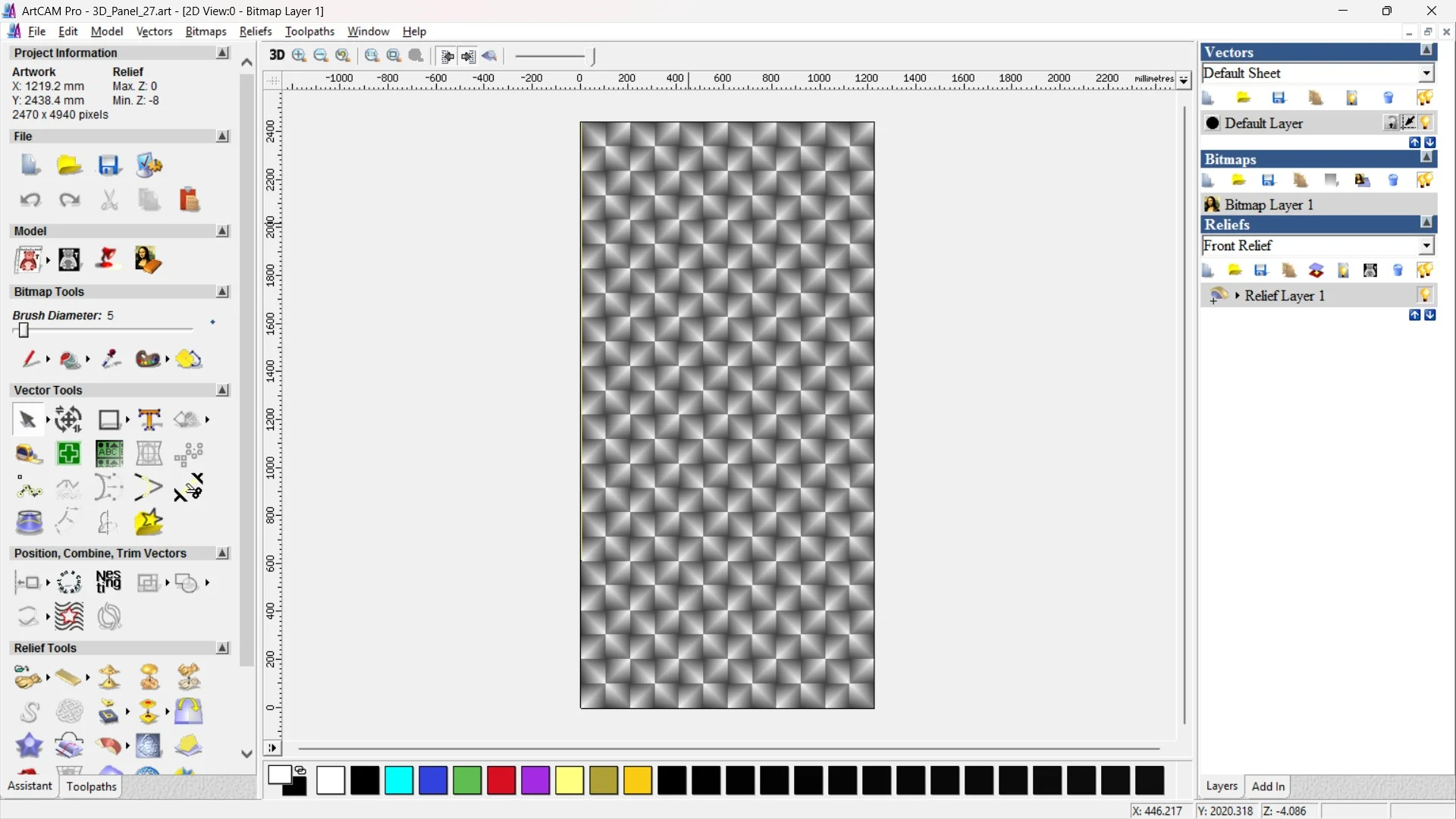1456x819 pixels.
Task: Toggle Relief Layer 1 visibility bulb
Action: (x=1425, y=295)
